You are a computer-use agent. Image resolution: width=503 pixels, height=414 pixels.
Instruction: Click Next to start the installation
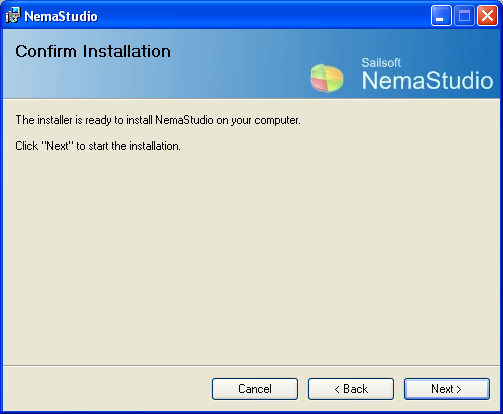447,389
